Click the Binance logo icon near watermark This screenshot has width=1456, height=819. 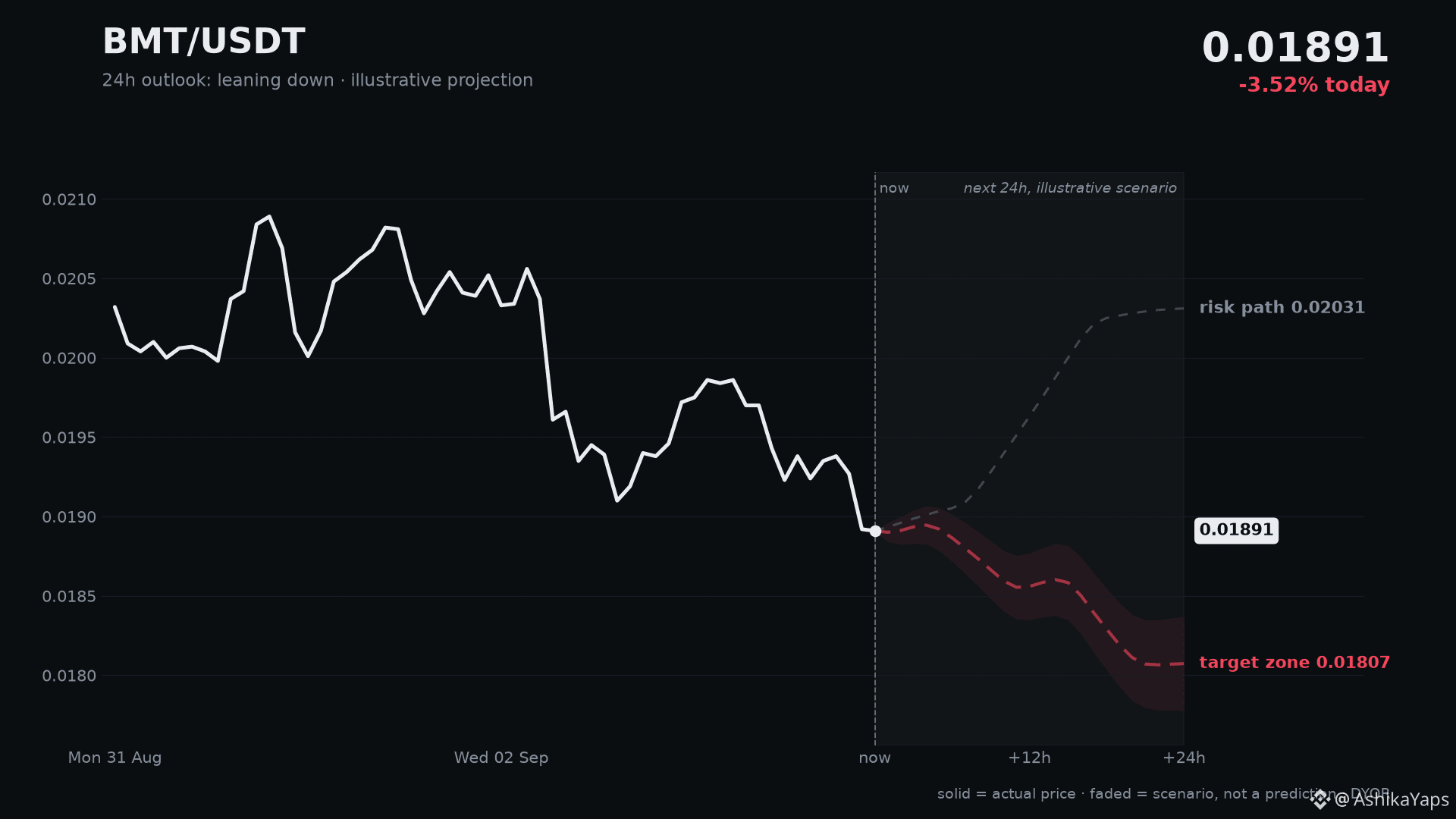tap(1320, 799)
